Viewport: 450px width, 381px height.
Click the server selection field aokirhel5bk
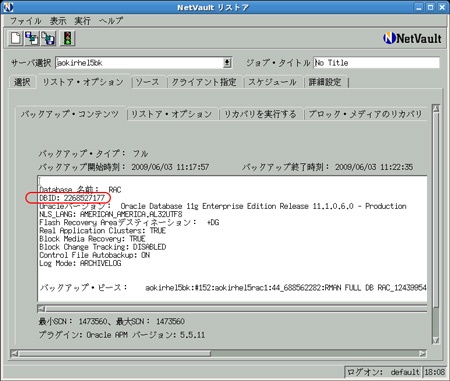pyautogui.click(x=139, y=63)
